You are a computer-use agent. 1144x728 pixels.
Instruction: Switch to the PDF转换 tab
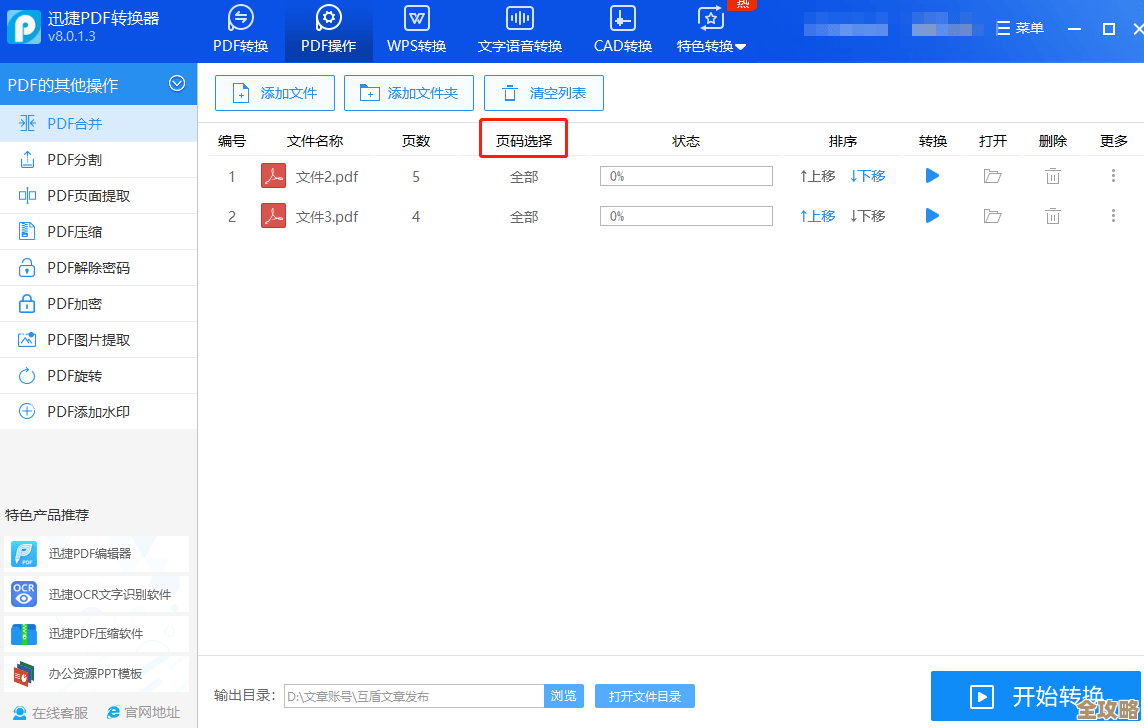pyautogui.click(x=240, y=30)
